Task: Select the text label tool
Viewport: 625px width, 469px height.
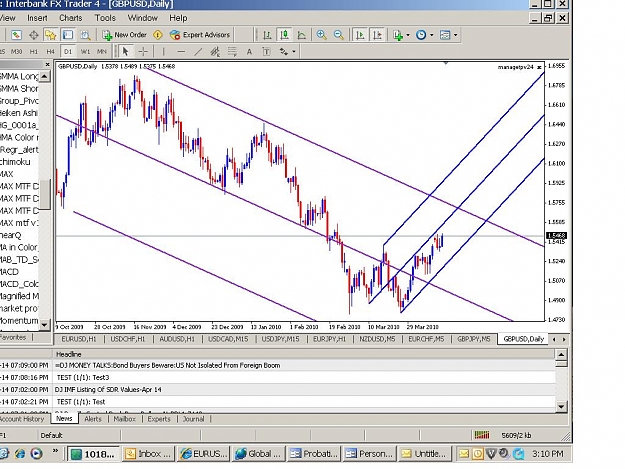Action: pyautogui.click(x=266, y=51)
